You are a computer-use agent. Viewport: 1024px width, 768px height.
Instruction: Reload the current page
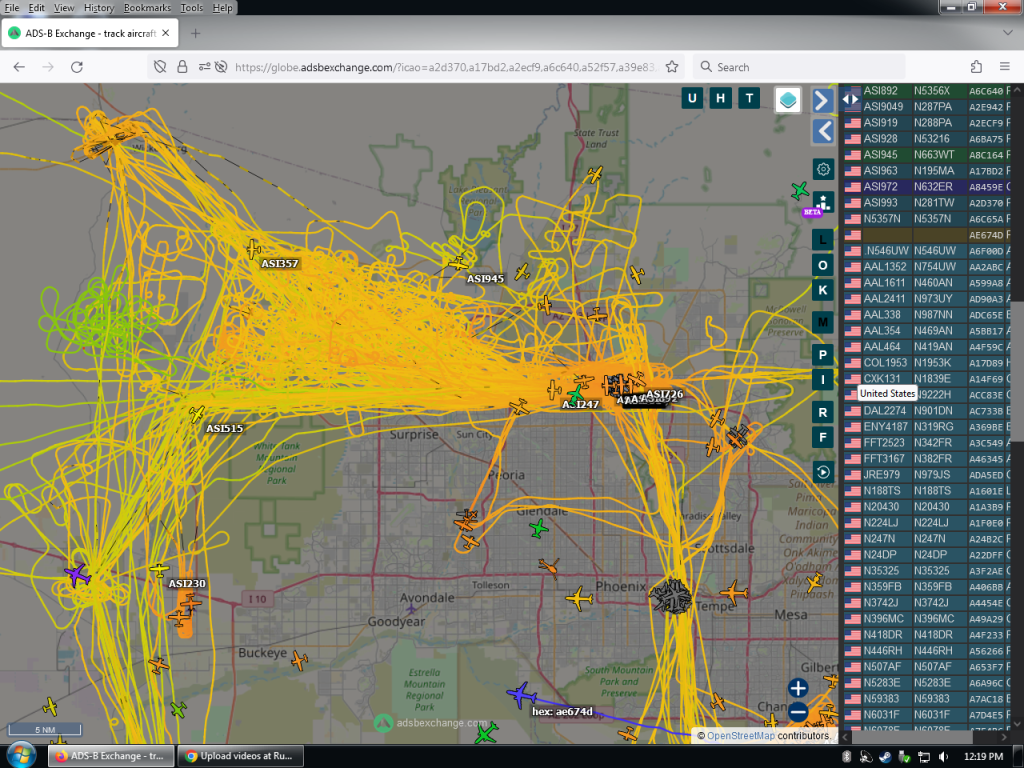(x=76, y=67)
